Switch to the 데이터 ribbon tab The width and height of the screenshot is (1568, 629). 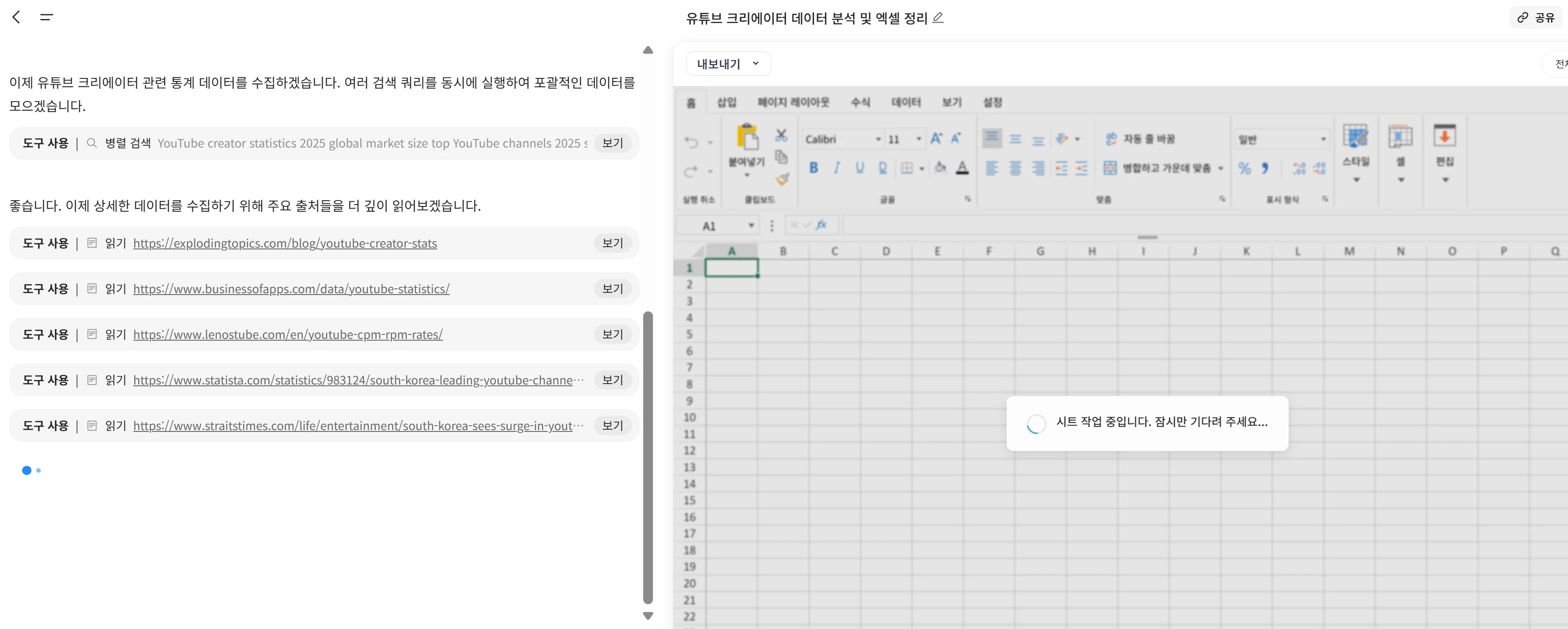tap(906, 102)
